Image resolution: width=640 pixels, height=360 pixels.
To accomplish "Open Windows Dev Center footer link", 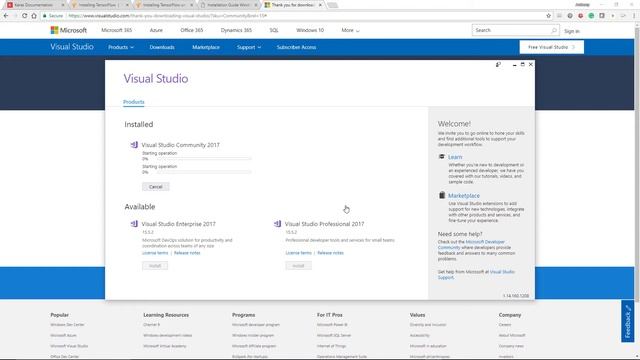I will coord(67,324).
